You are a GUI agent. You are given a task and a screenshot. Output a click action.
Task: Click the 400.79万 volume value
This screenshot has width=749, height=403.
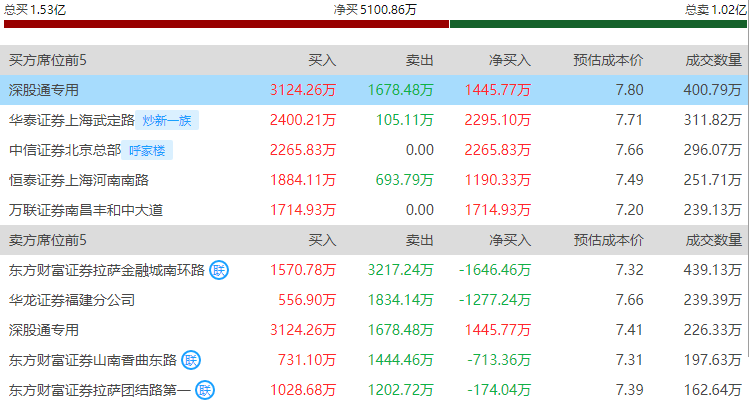713,90
